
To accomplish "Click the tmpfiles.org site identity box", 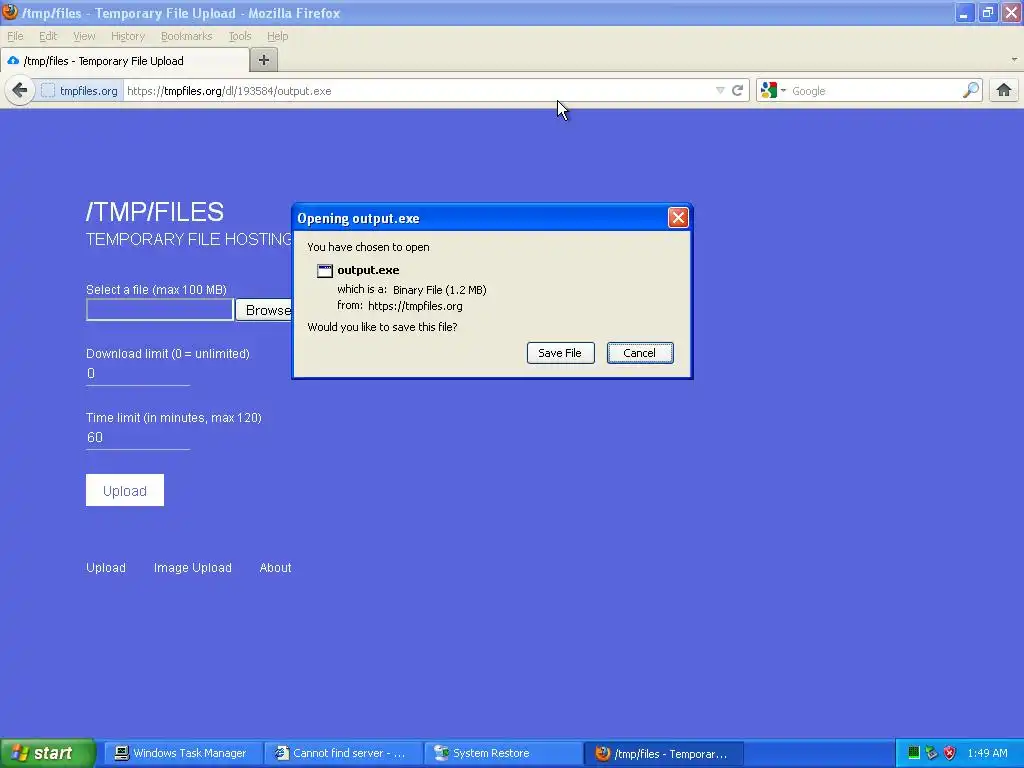I will pos(80,91).
